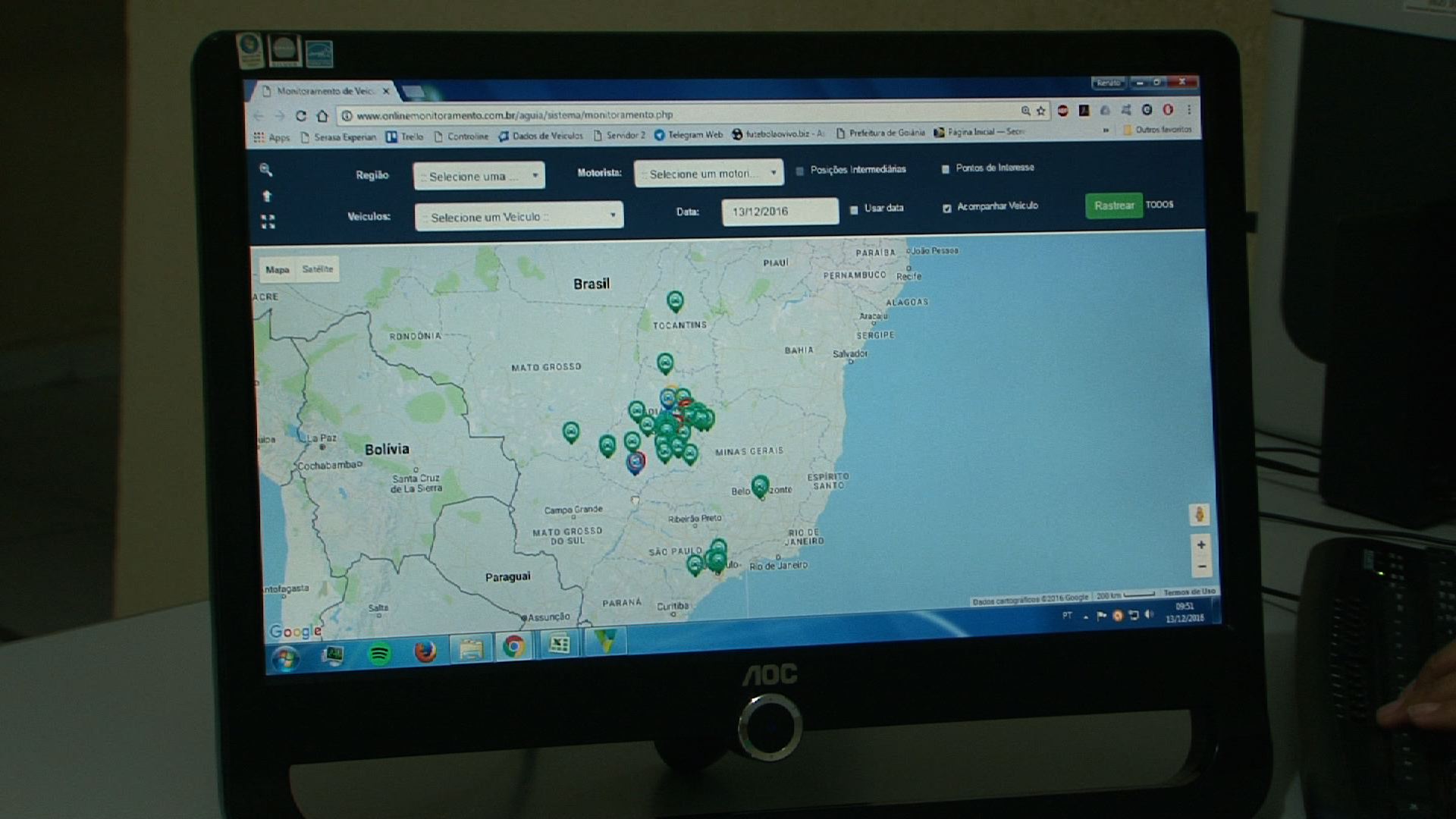The image size is (1456, 819).
Task: Click the vehicle marker above Tocantins label
Action: 675,301
